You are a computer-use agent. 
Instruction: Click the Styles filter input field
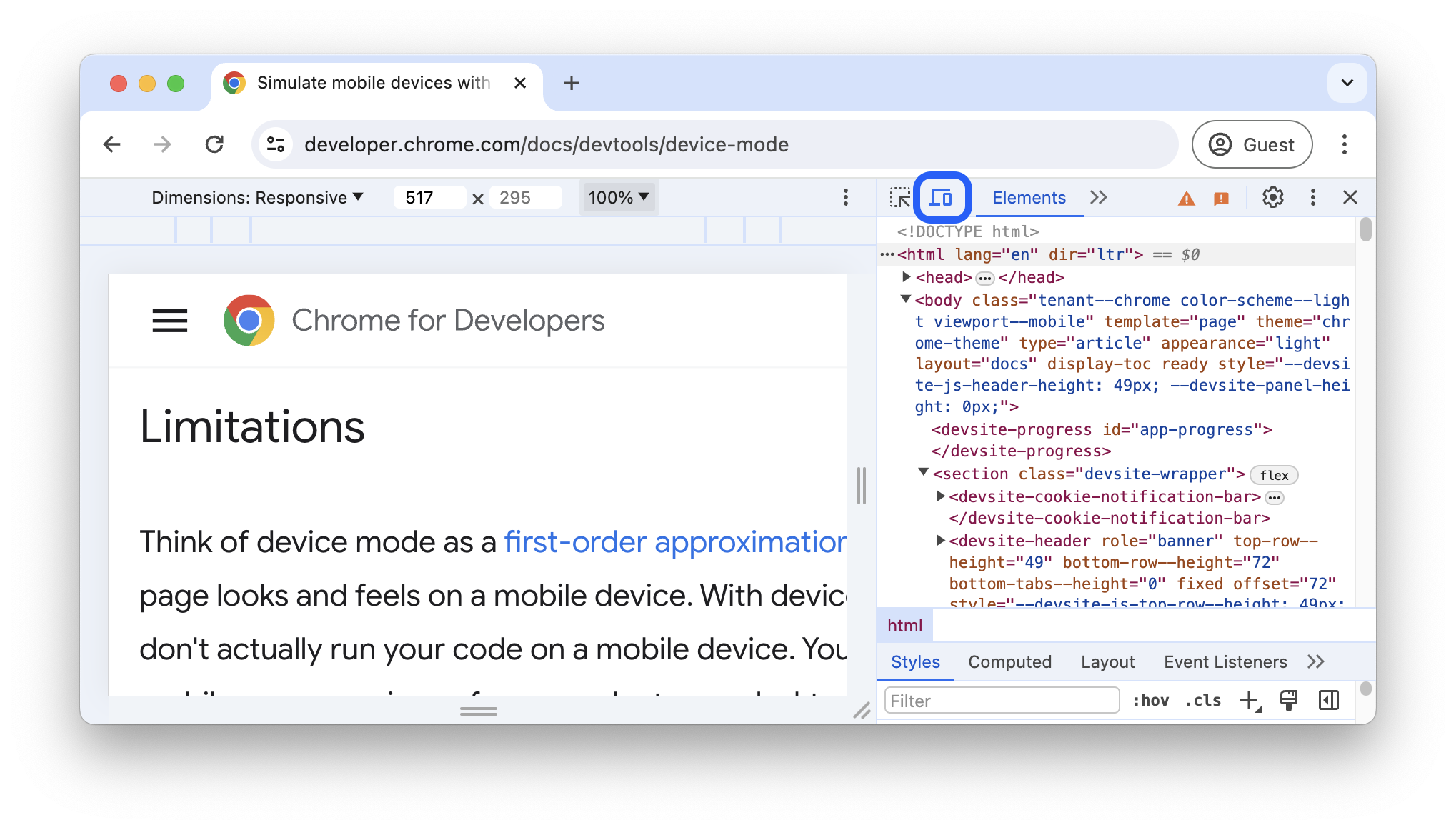point(1000,700)
